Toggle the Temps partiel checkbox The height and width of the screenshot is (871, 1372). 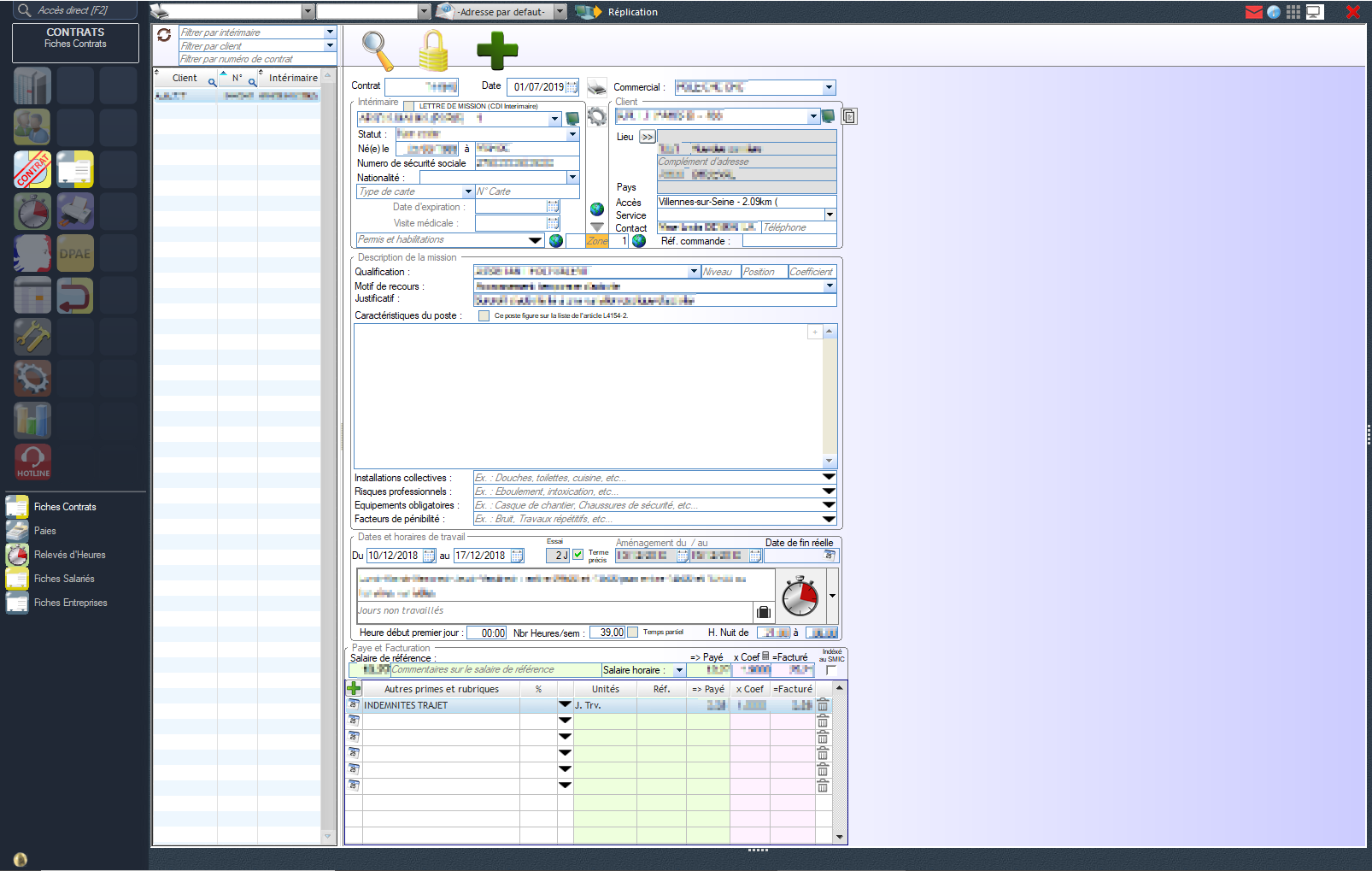tap(632, 633)
